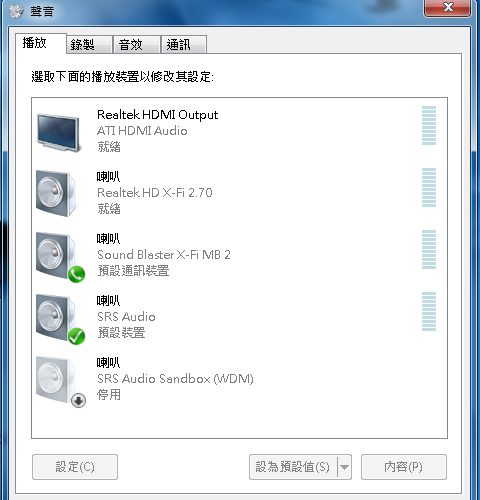Screen dimensions: 480x500
Task: Switch to the 音效 tab
Action: 137,44
